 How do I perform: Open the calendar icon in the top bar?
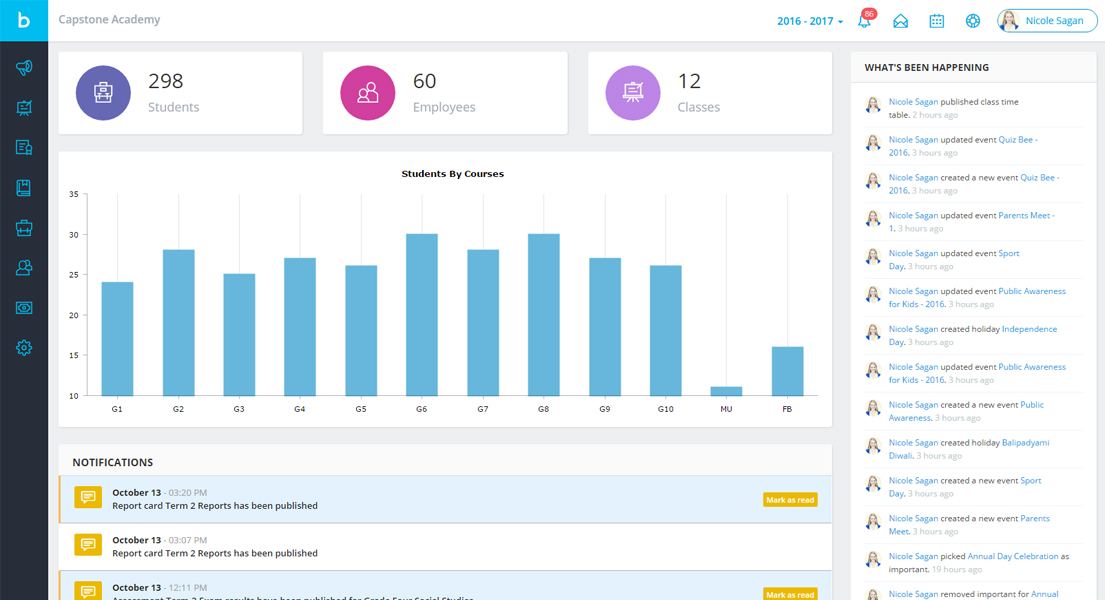coord(936,20)
